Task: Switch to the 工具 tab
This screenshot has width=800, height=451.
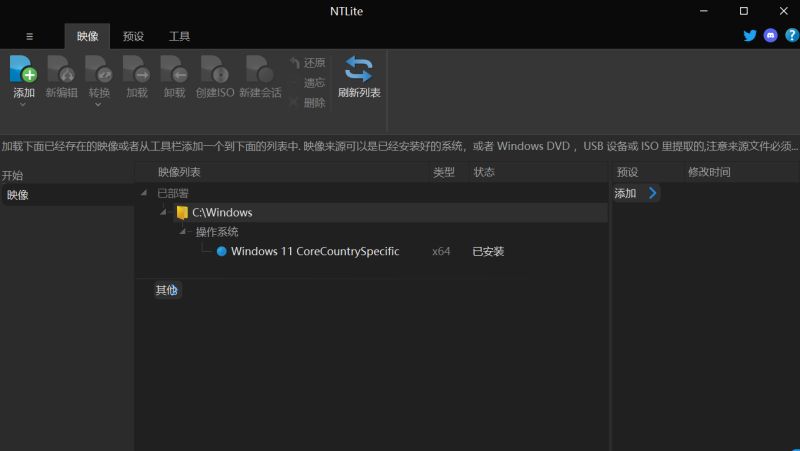Action: [179, 36]
